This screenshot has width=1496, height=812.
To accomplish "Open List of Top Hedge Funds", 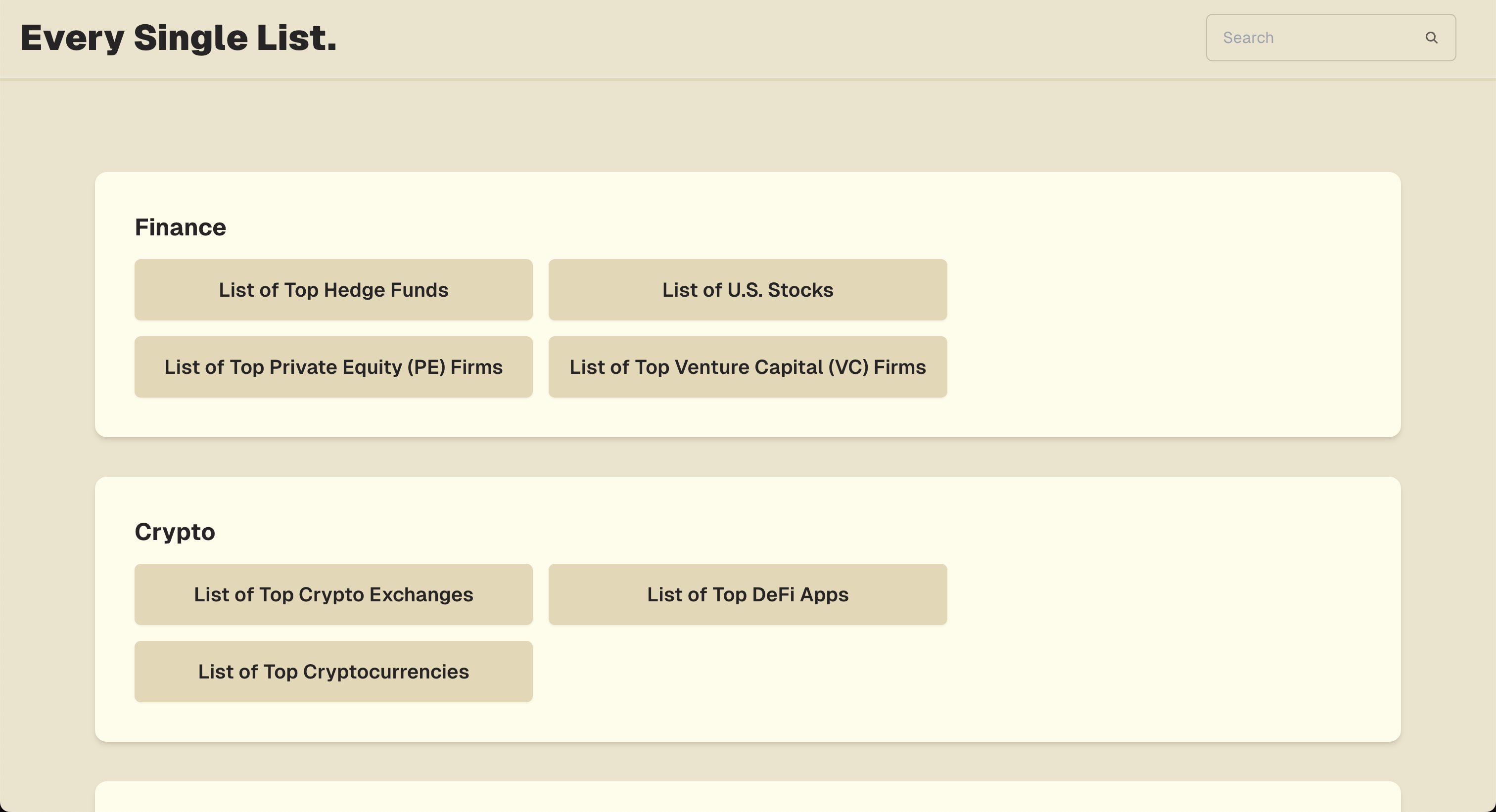I will click(333, 290).
